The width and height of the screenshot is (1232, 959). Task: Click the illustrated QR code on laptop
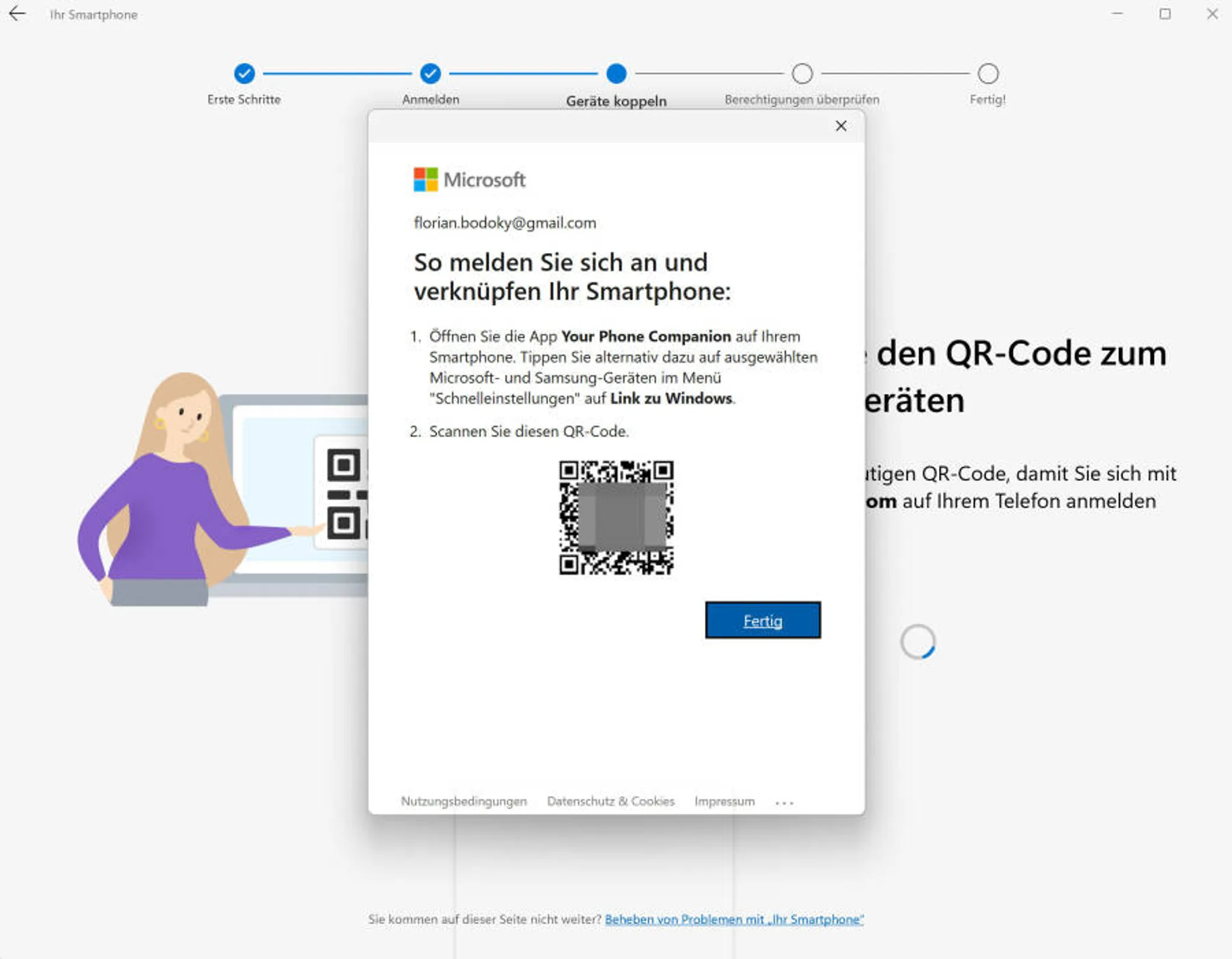click(343, 492)
